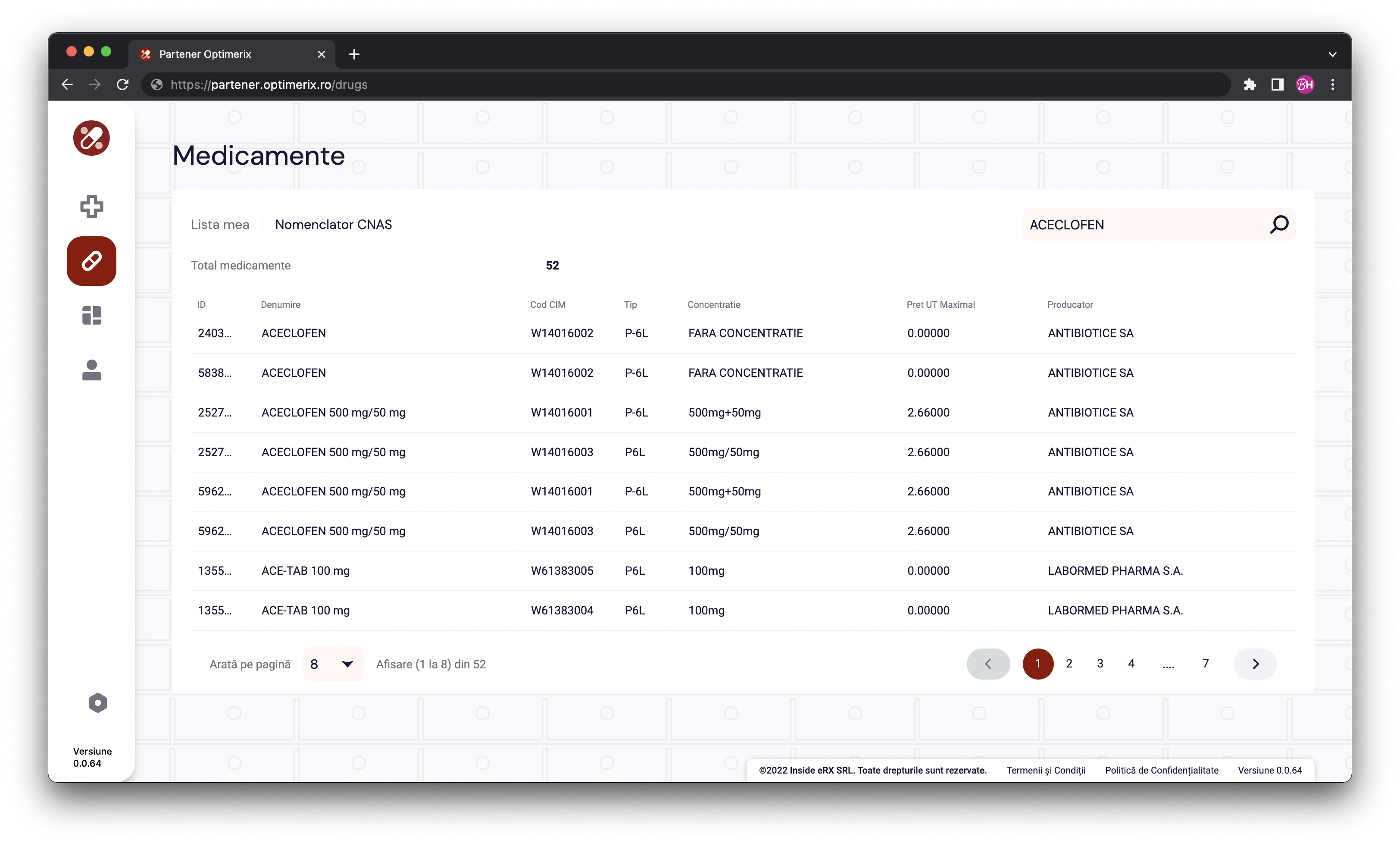The height and width of the screenshot is (846, 1400).
Task: Click the Versiune 0.0.64 sidebar label
Action: 92,757
